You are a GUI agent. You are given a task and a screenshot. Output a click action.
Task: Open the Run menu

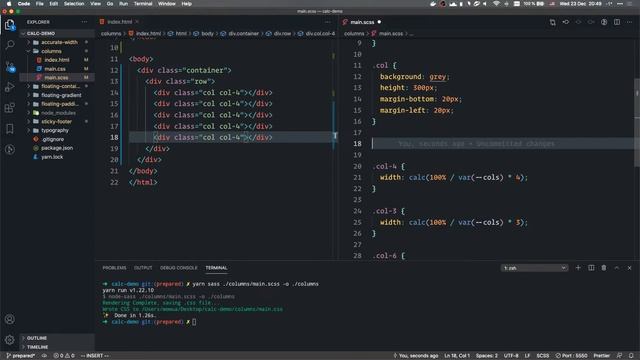(123, 4)
